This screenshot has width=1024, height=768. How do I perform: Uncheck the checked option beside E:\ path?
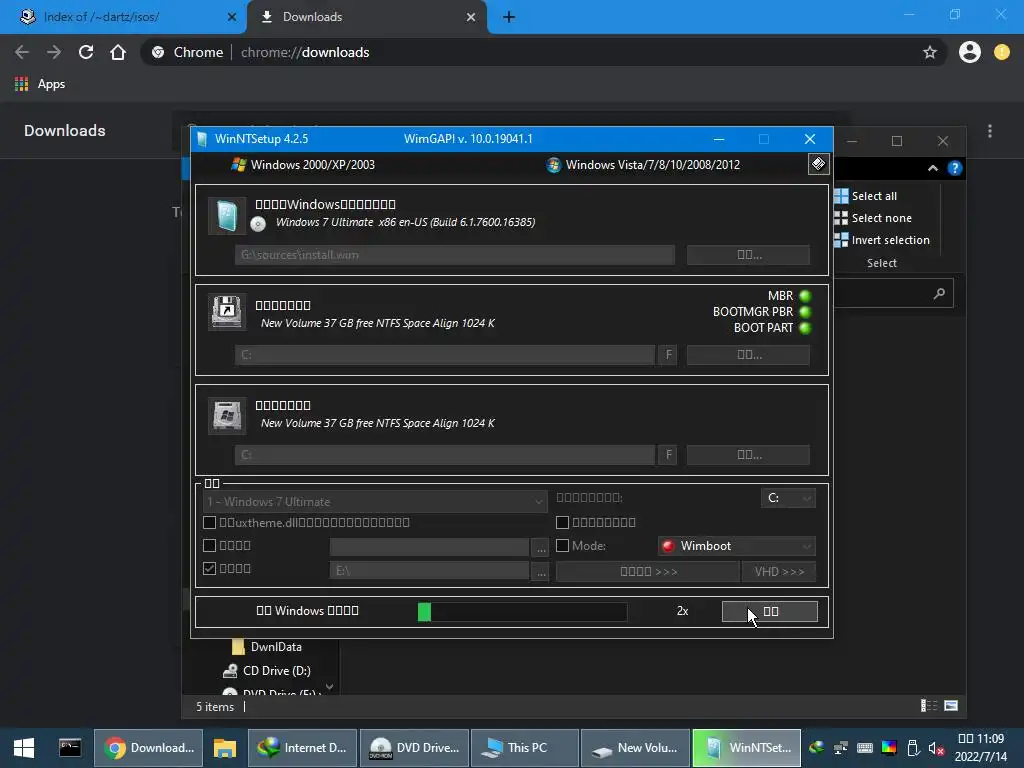[210, 568]
